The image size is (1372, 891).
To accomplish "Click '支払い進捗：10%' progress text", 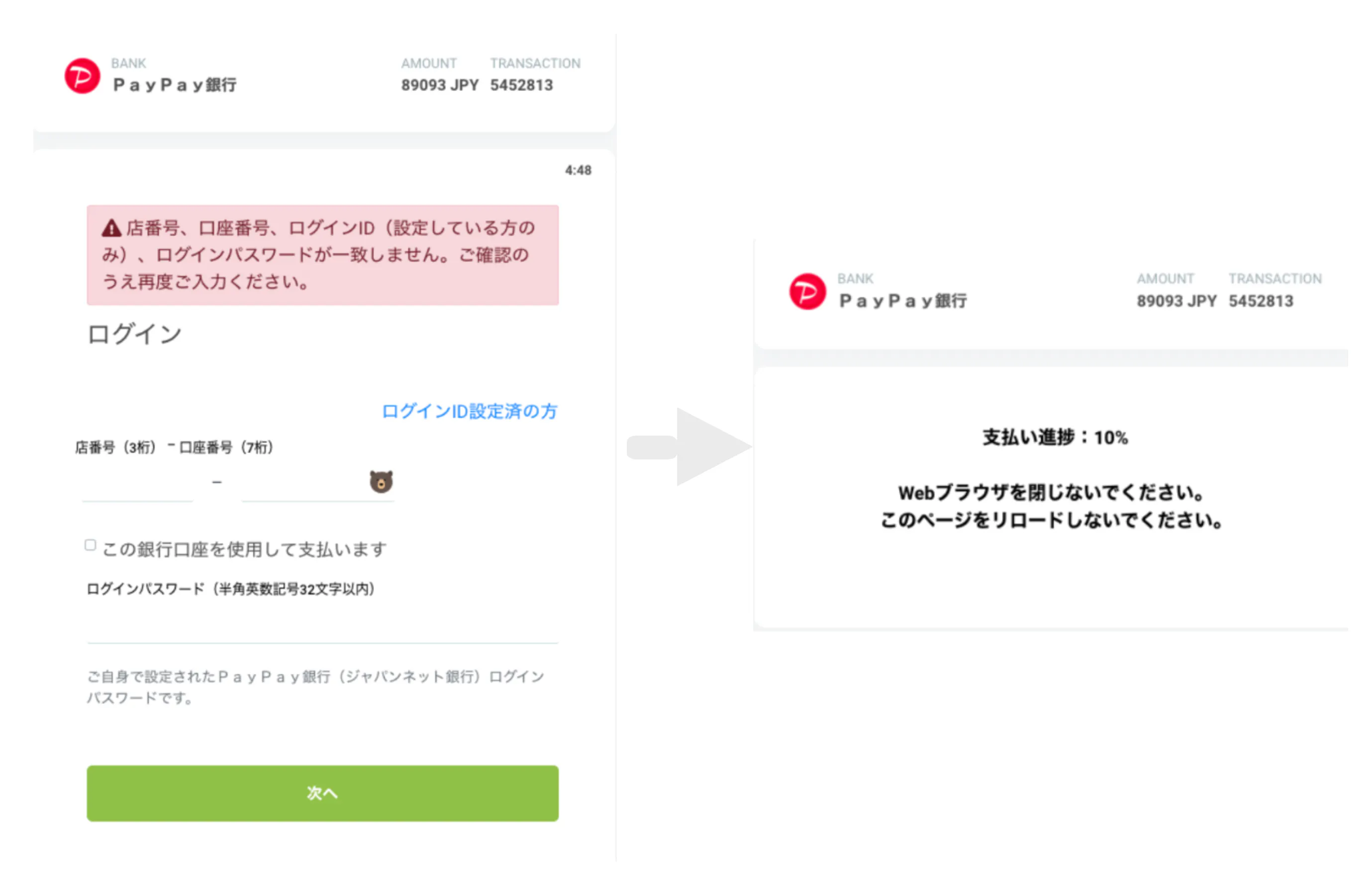I will coord(1055,438).
